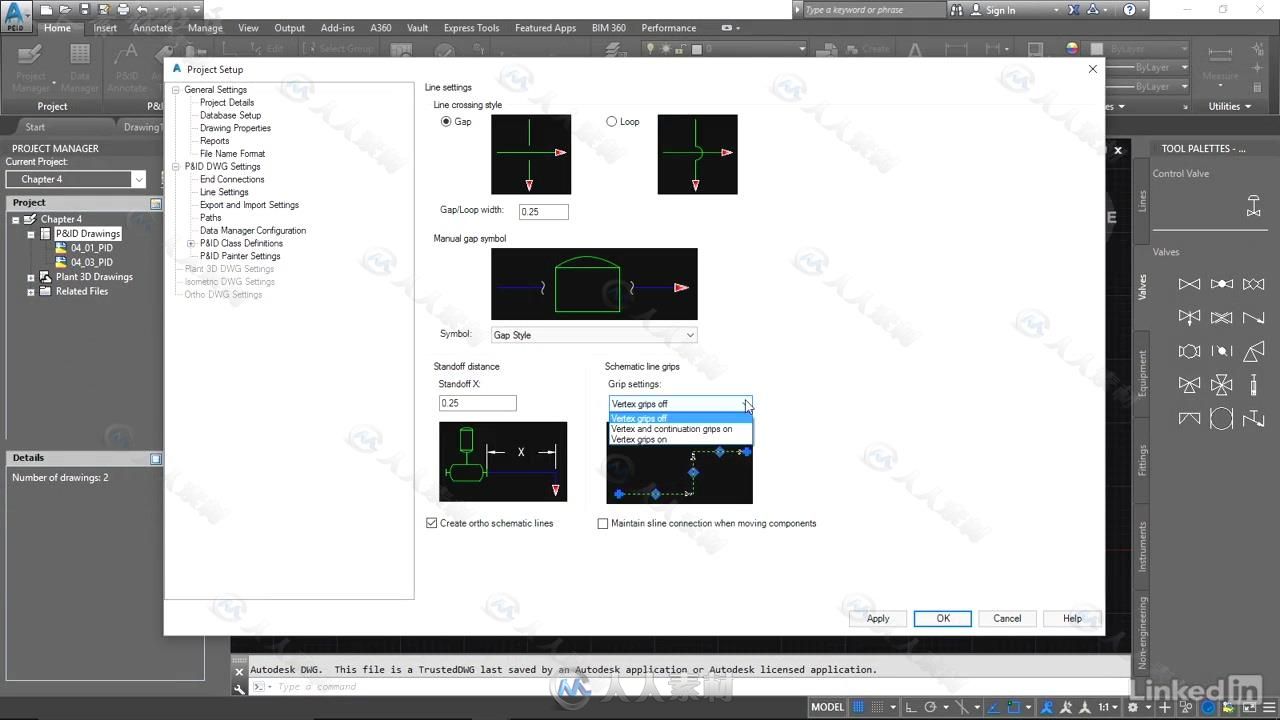The width and height of the screenshot is (1280, 720).
Task: Collapse the General Settings tree node
Action: click(176, 90)
